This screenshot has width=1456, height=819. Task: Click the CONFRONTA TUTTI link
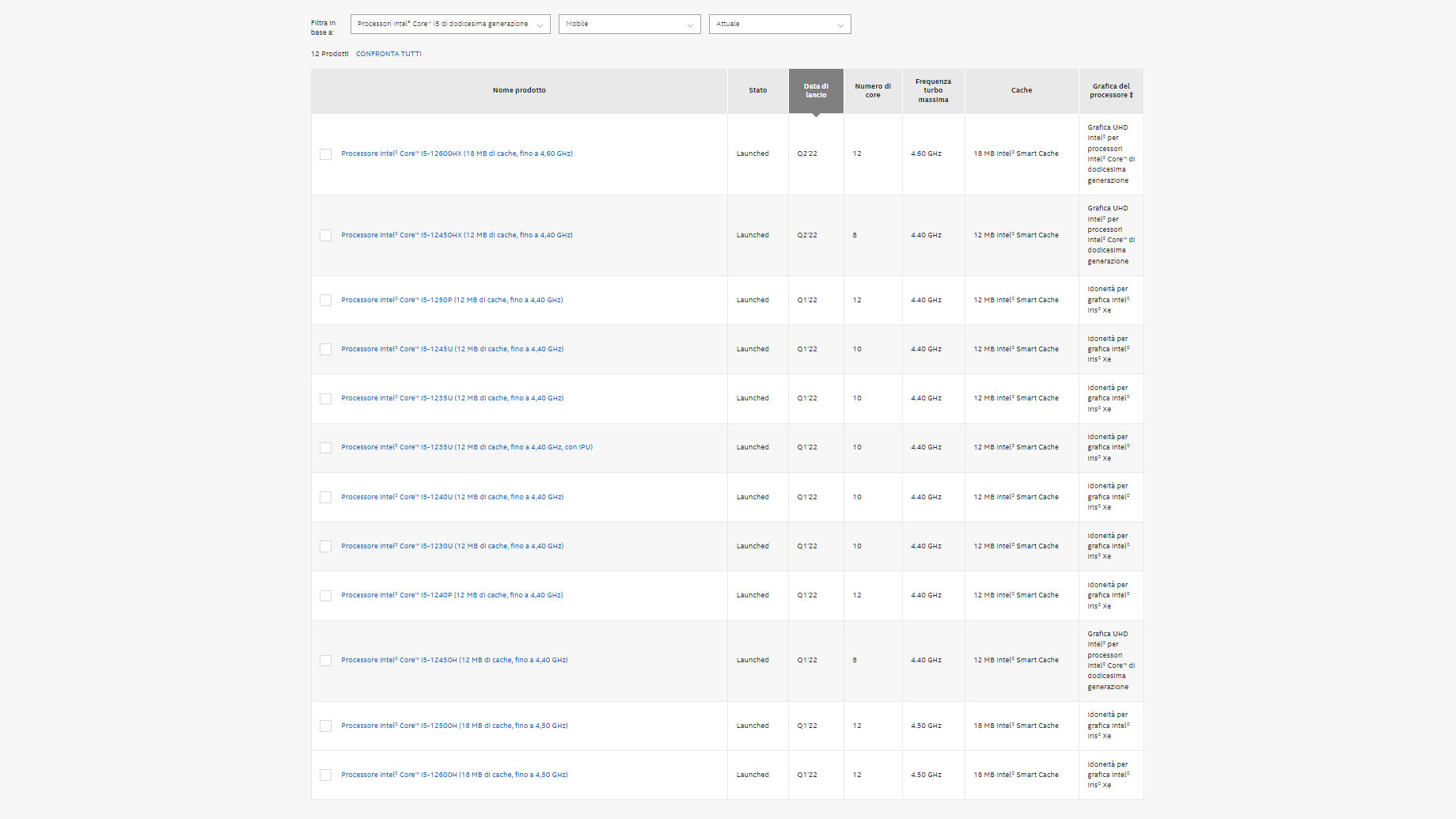[389, 54]
